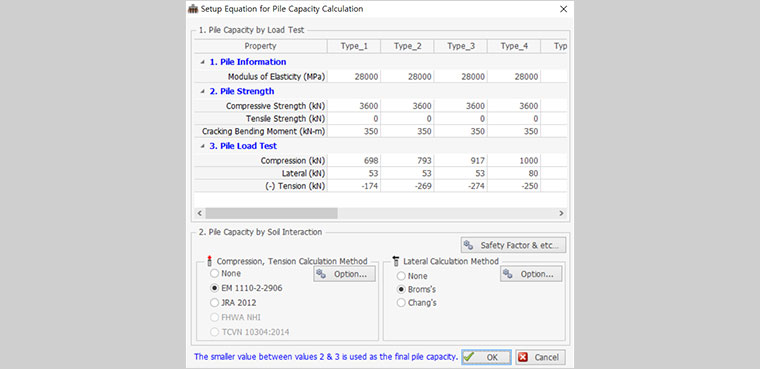760x369 pixels.
Task: Click the Modulus of Elasticity (MPa) row label
Action: point(276,77)
